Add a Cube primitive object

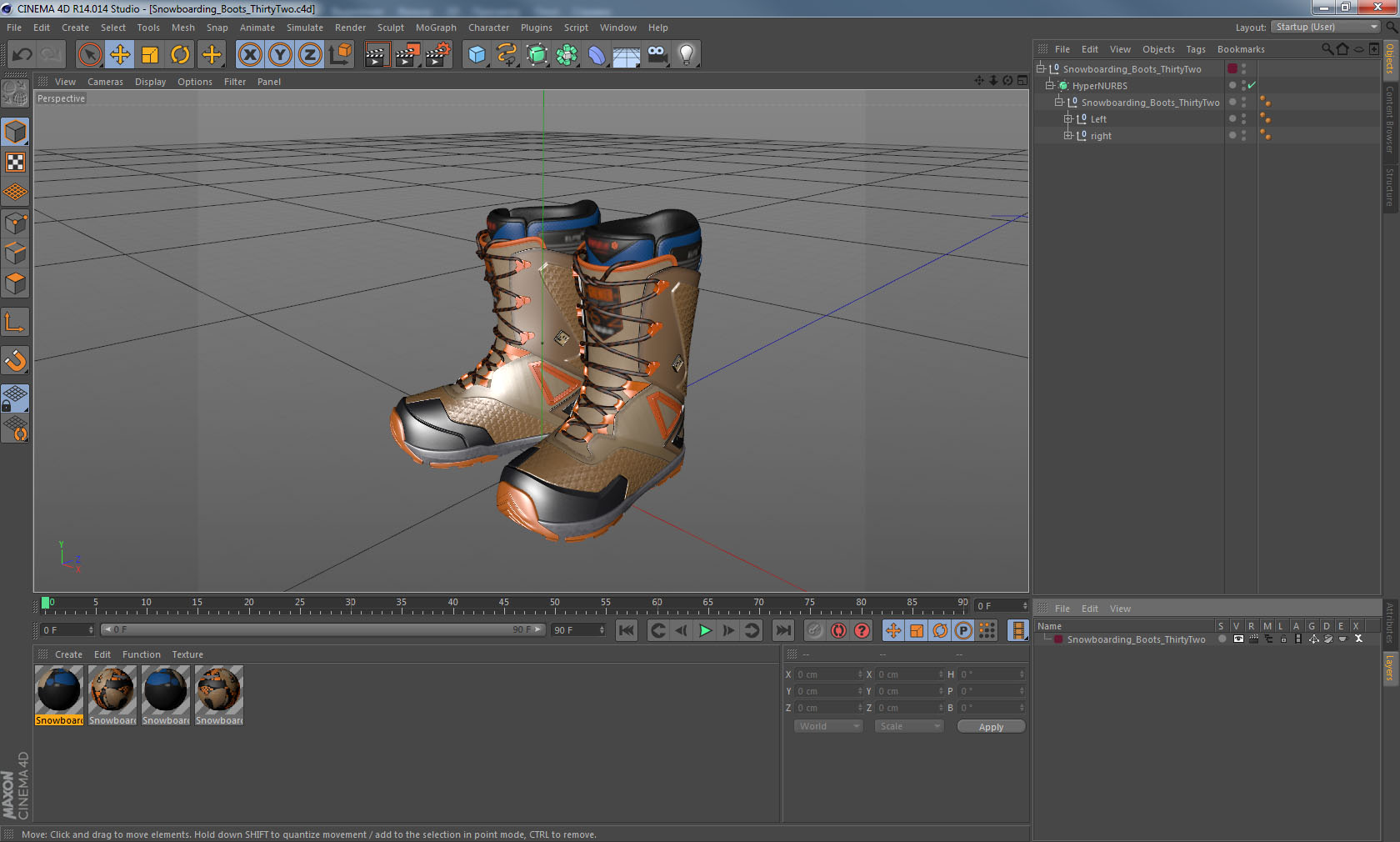tap(477, 55)
